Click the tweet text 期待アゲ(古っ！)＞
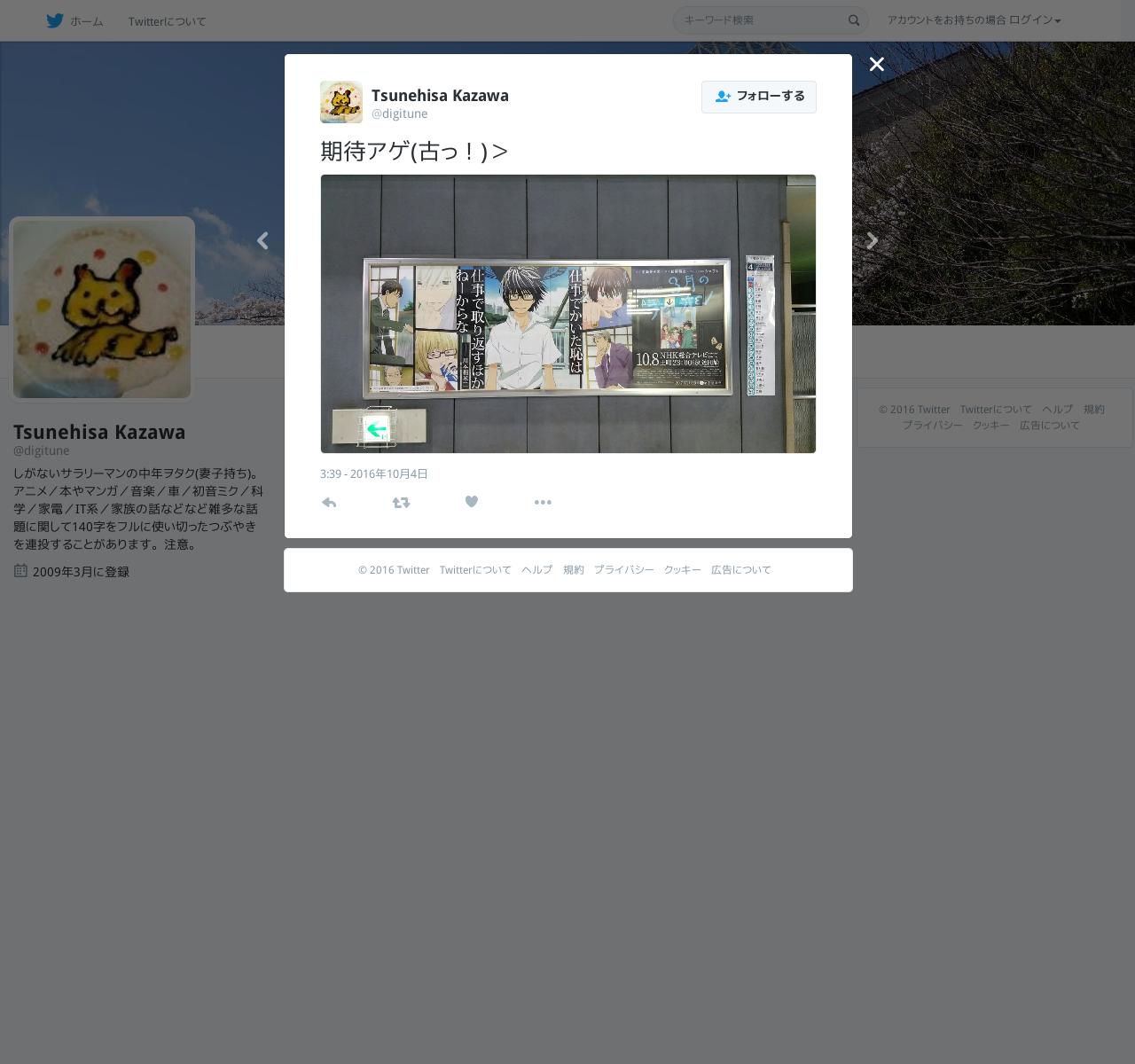Screen dimensions: 1135x1064 pyautogui.click(x=415, y=152)
